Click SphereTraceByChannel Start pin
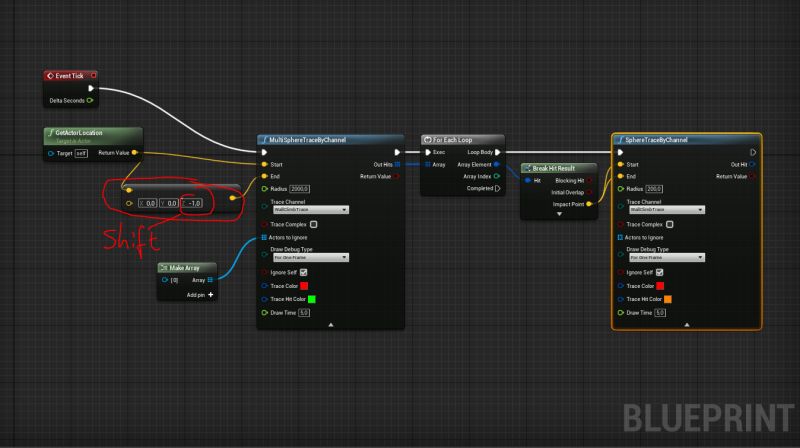The width and height of the screenshot is (800, 448). 620,164
